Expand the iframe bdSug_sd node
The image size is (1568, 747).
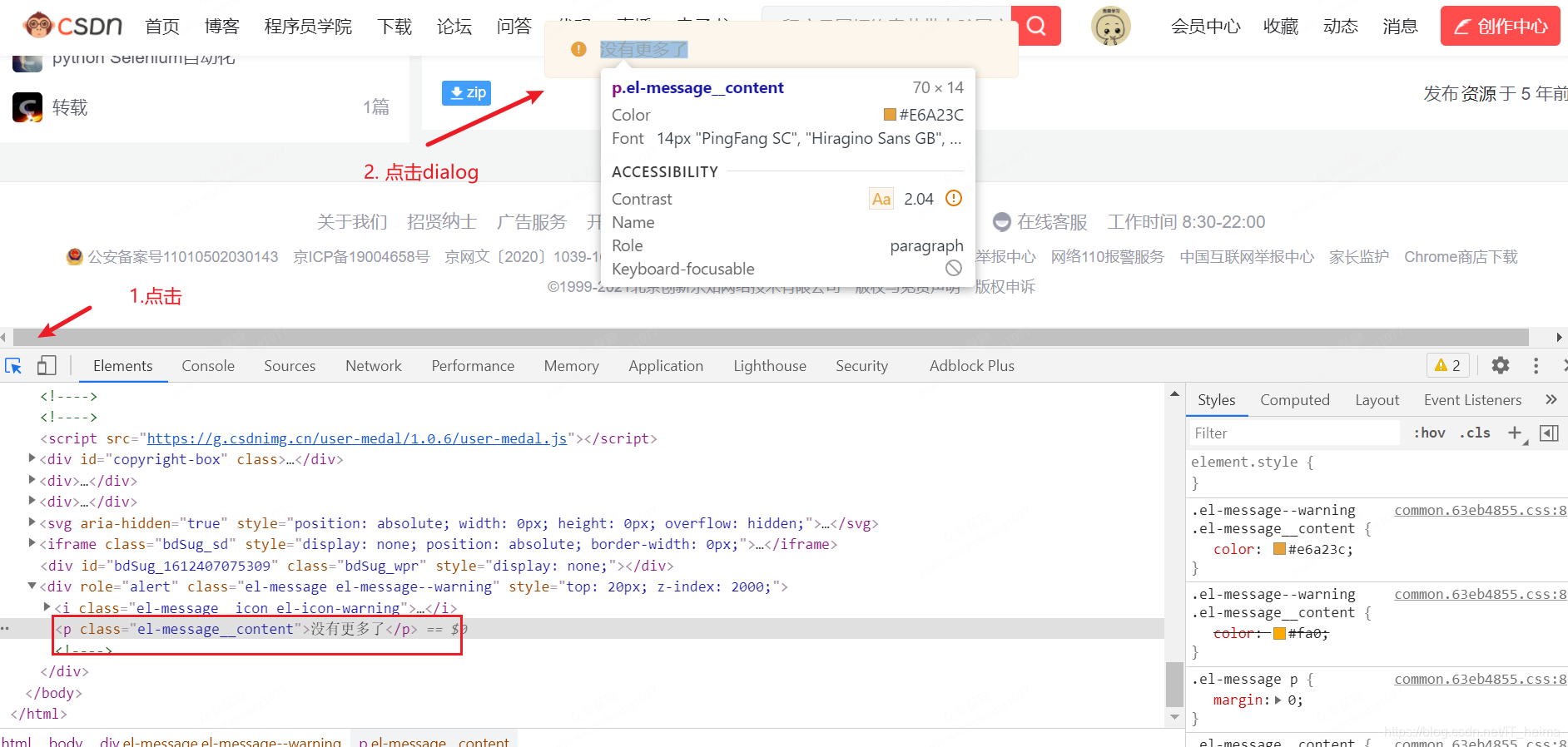coord(32,543)
